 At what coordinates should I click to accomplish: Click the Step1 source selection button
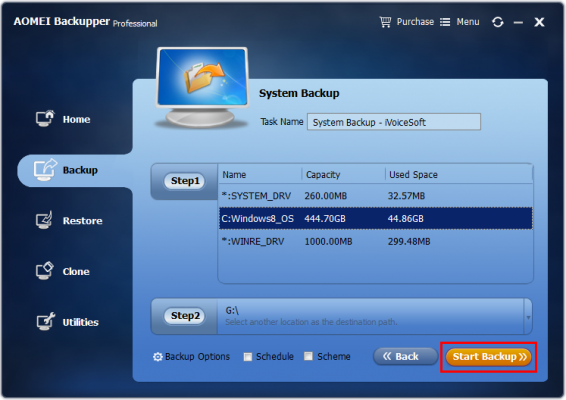point(185,181)
